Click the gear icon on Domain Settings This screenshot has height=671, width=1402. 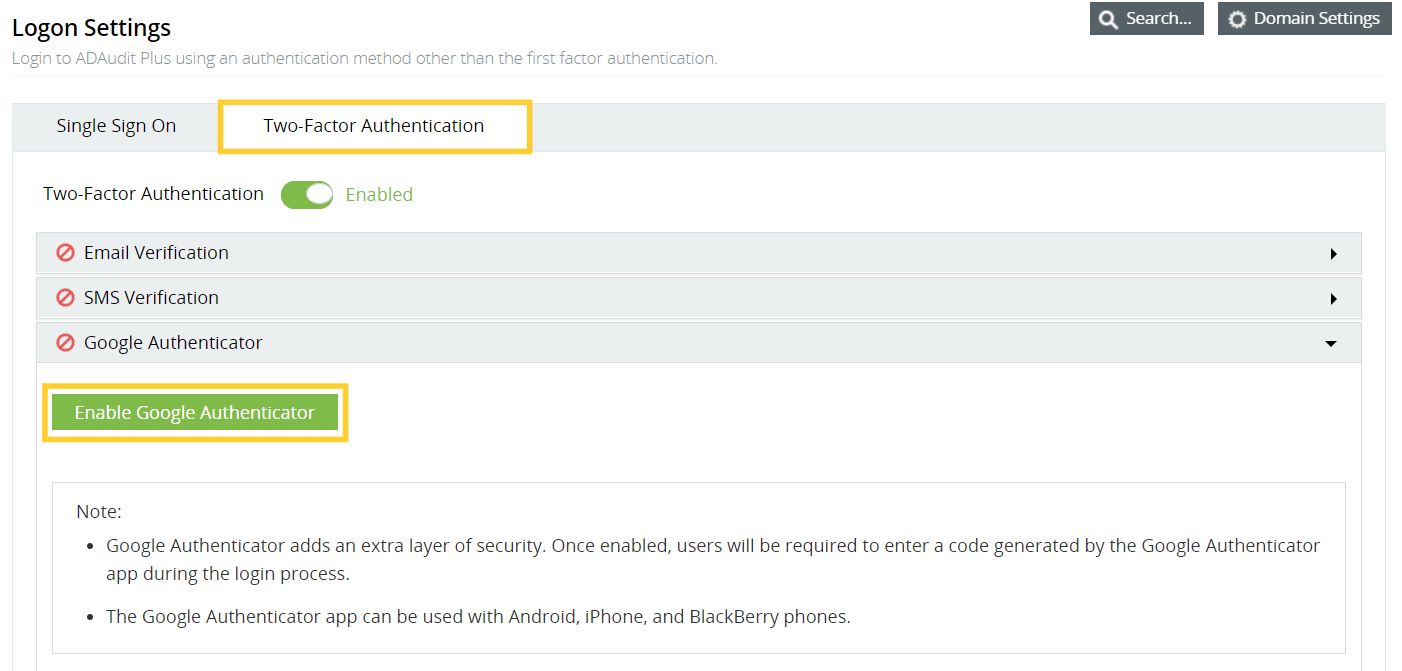pyautogui.click(x=1237, y=18)
